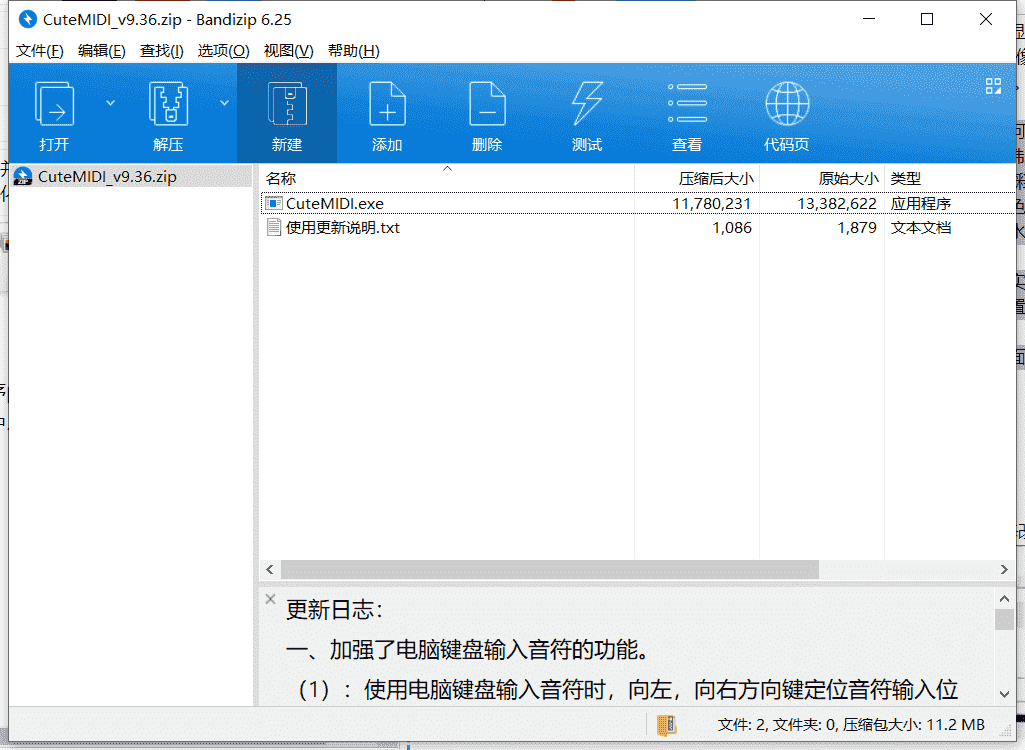Click the 新建 (New) archive icon
Screen dimensions: 1025x750
(287, 104)
